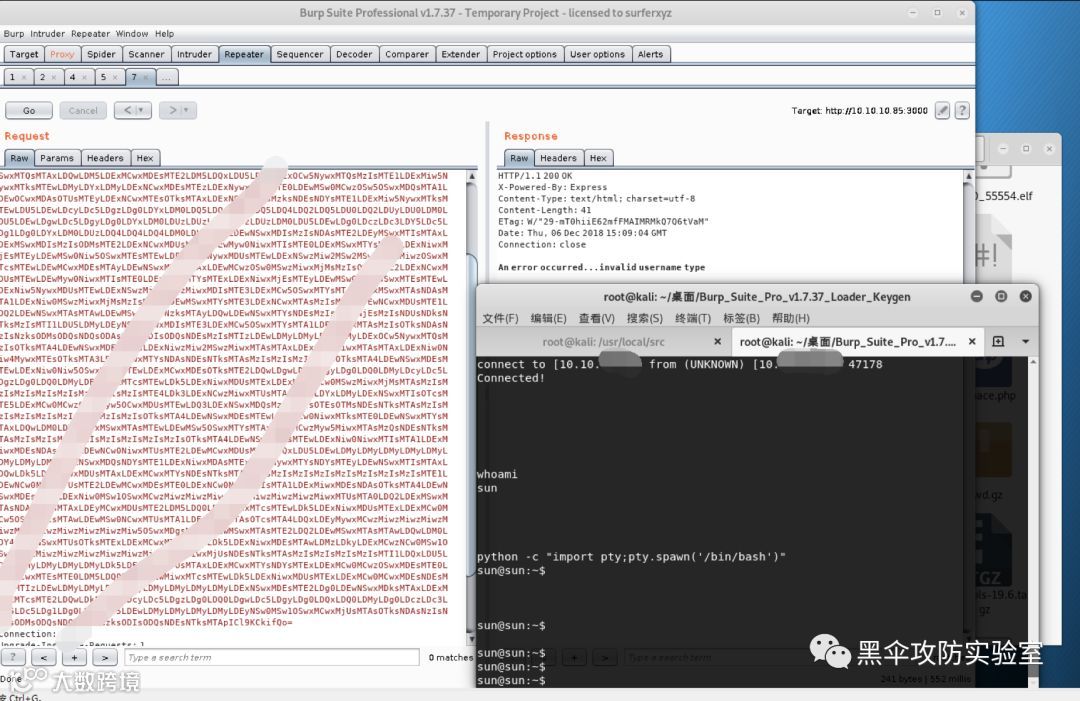Open a new terminal tab icon
Viewport: 1080px width, 701px height.
998,342
